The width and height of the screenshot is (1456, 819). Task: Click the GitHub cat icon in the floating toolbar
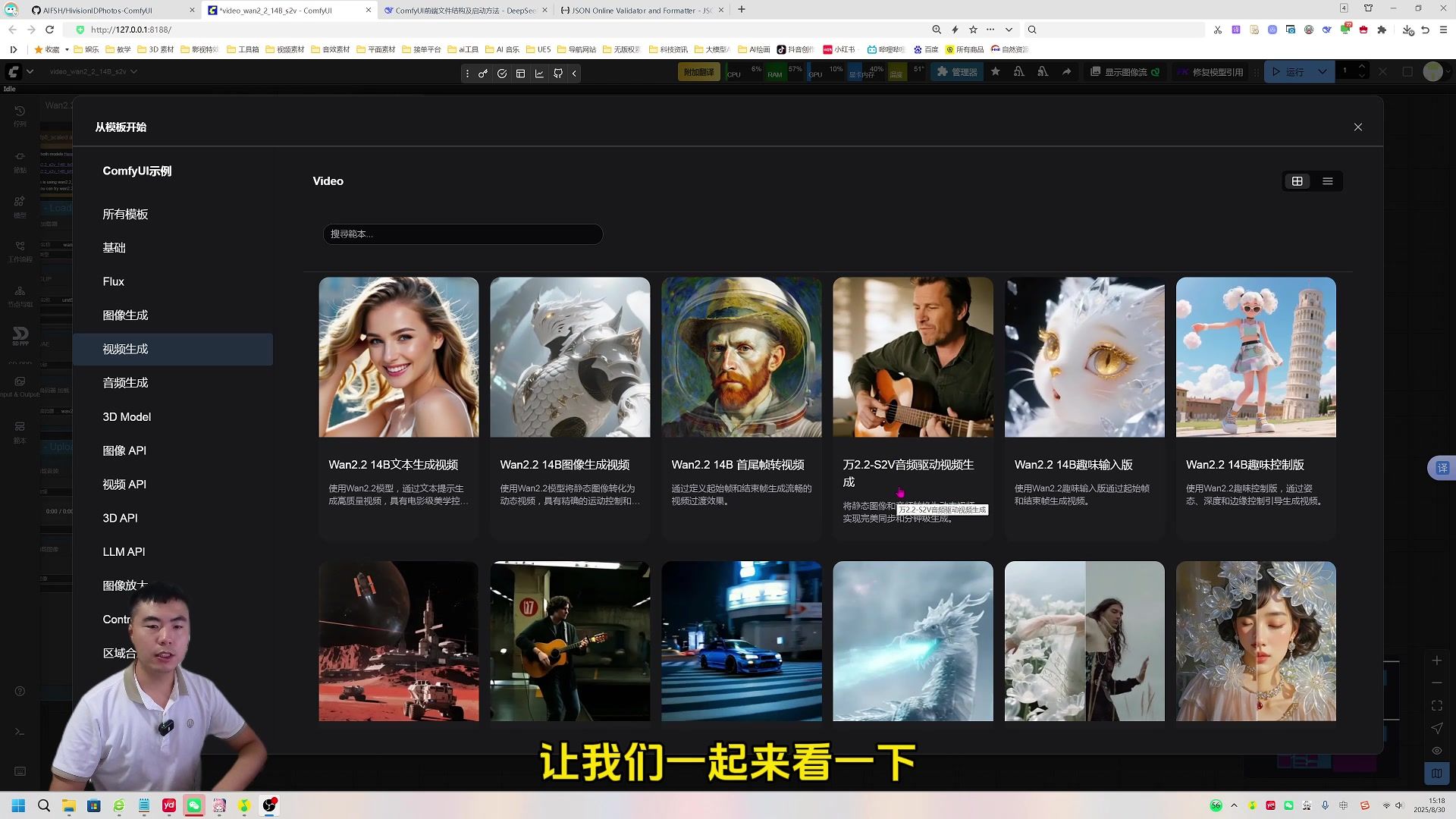558,74
